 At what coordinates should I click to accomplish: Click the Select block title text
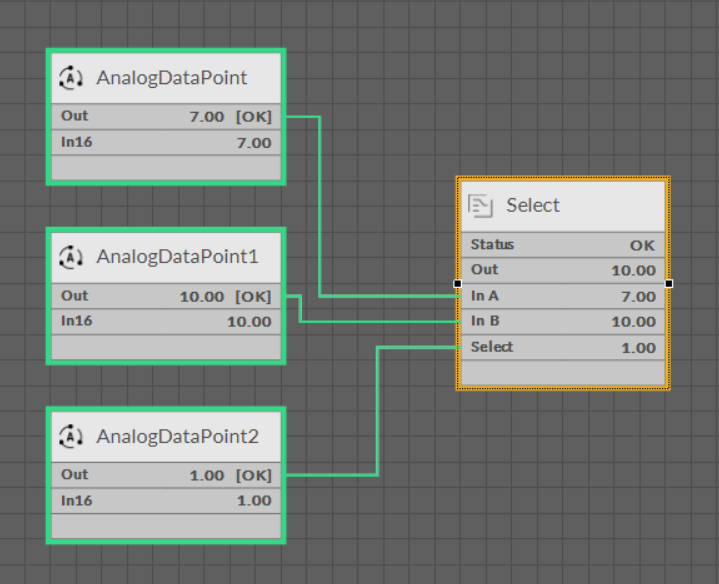tap(532, 206)
